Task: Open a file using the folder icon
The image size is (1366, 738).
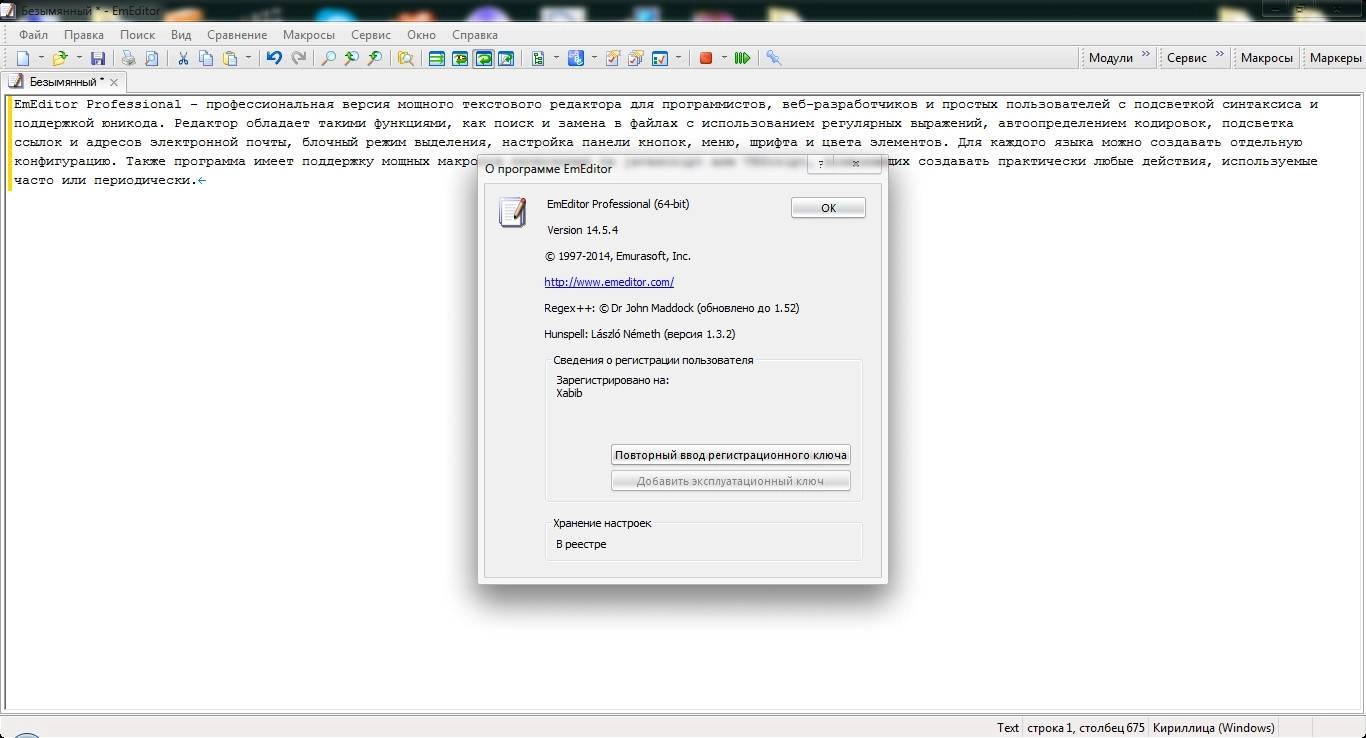Action: (60, 58)
